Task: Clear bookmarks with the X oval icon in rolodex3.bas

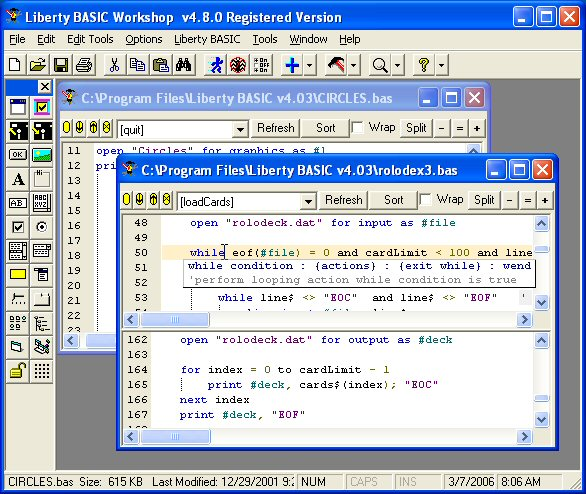Action: tap(167, 200)
